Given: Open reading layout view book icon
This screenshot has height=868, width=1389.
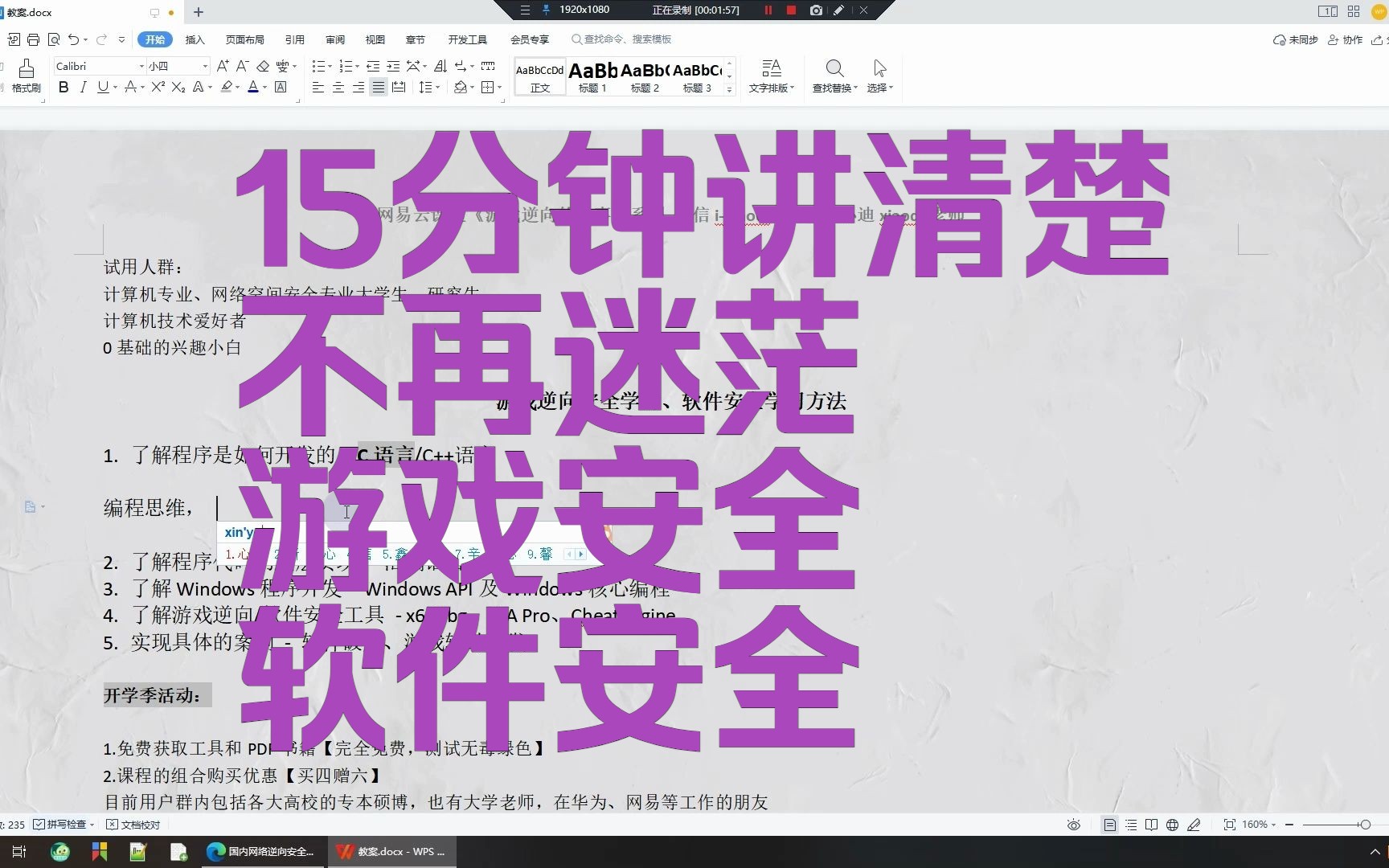Looking at the screenshot, I should pyautogui.click(x=1152, y=825).
